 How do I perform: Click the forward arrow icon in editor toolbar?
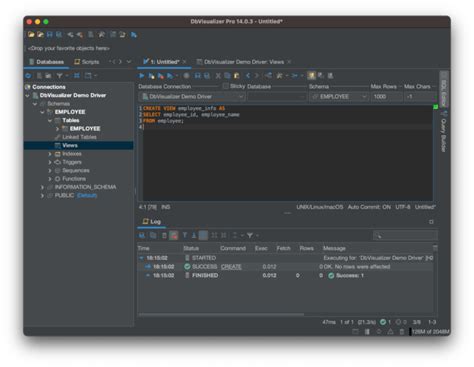tap(257, 76)
